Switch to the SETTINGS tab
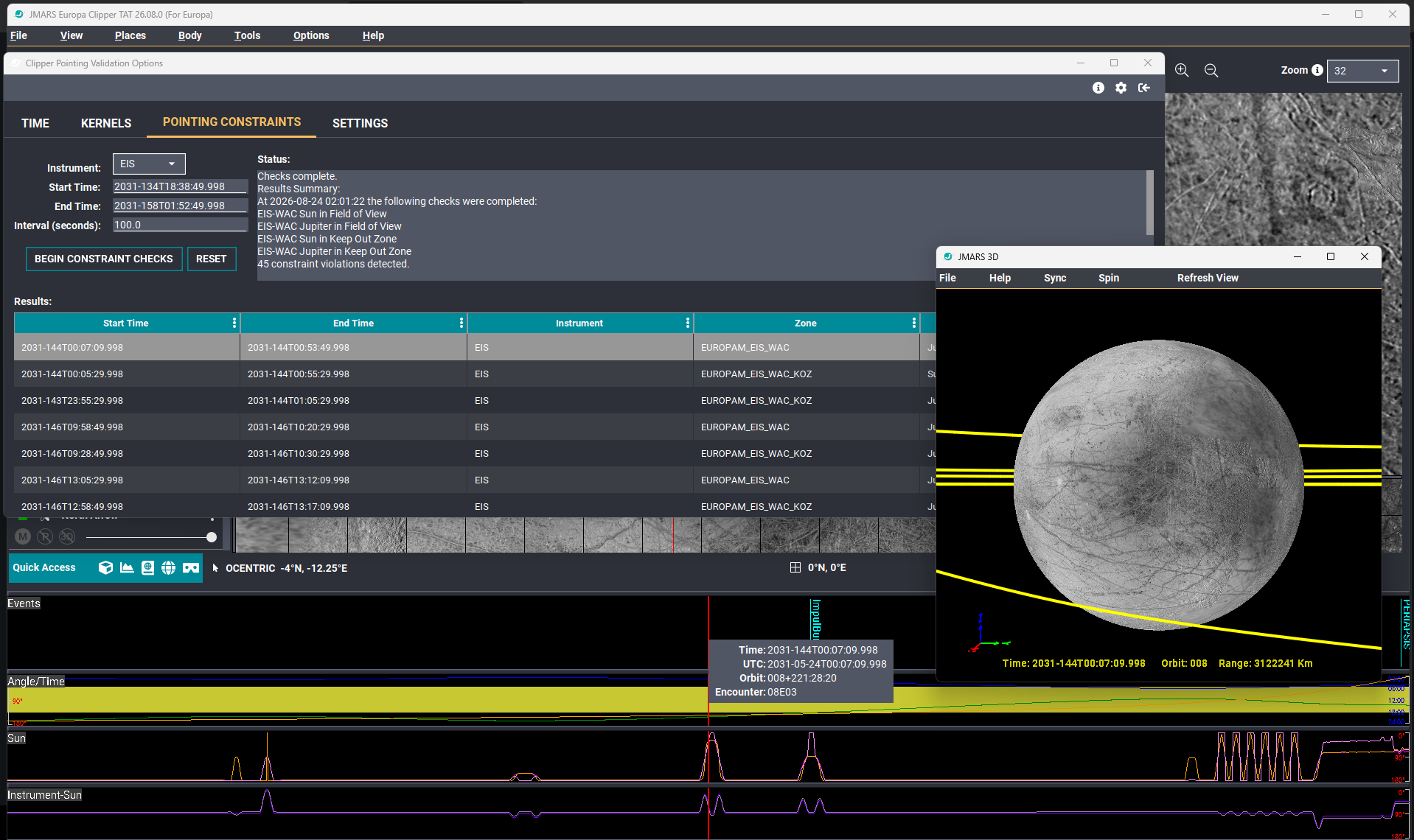Viewport: 1414px width, 840px height. click(x=360, y=123)
